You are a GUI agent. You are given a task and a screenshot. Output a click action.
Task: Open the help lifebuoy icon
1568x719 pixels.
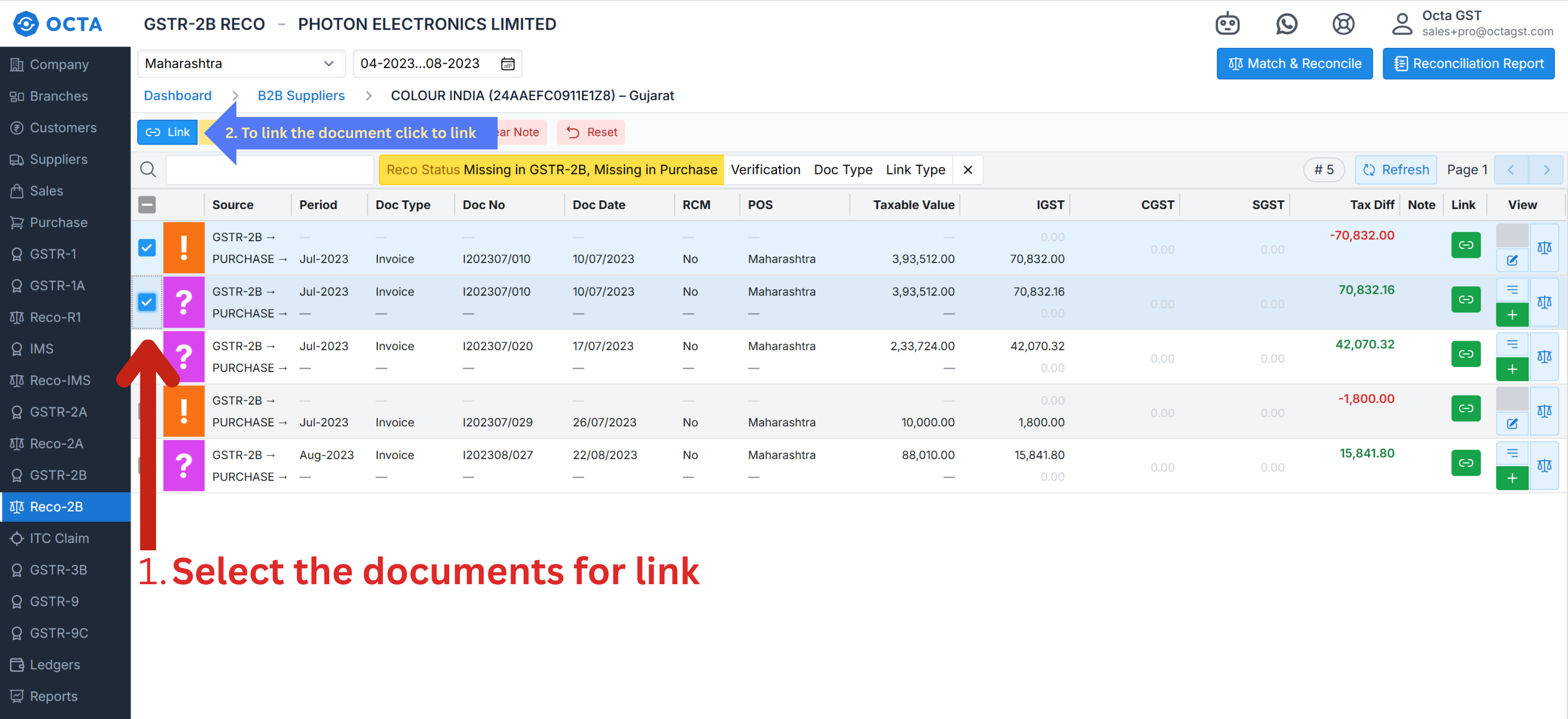pos(1343,24)
